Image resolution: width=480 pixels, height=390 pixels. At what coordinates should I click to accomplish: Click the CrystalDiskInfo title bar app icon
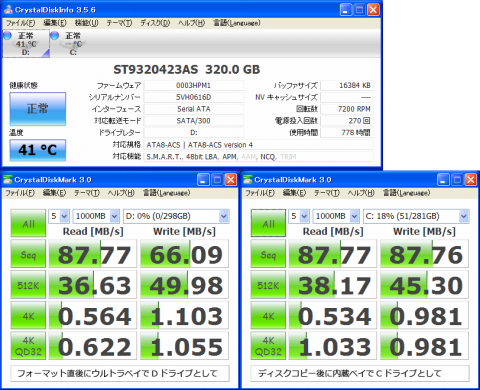pyautogui.click(x=8, y=9)
